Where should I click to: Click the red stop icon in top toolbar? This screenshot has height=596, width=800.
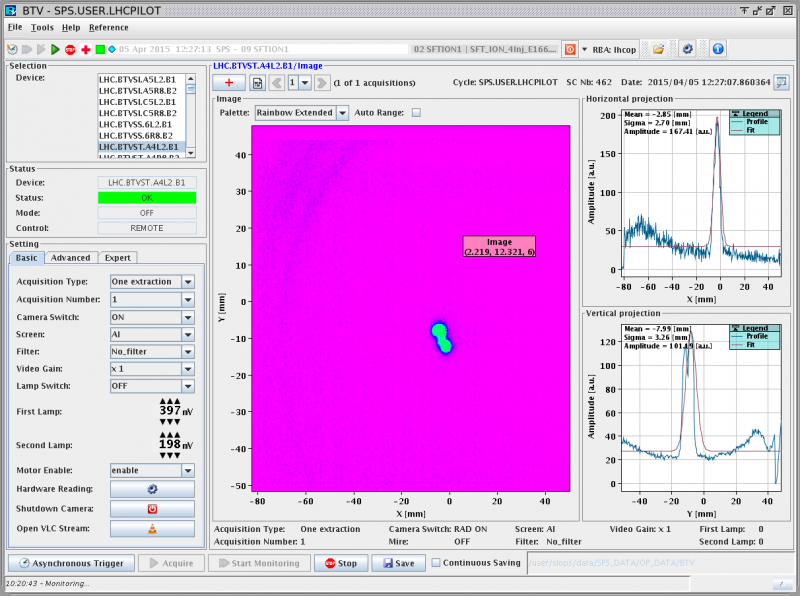pyautogui.click(x=70, y=49)
